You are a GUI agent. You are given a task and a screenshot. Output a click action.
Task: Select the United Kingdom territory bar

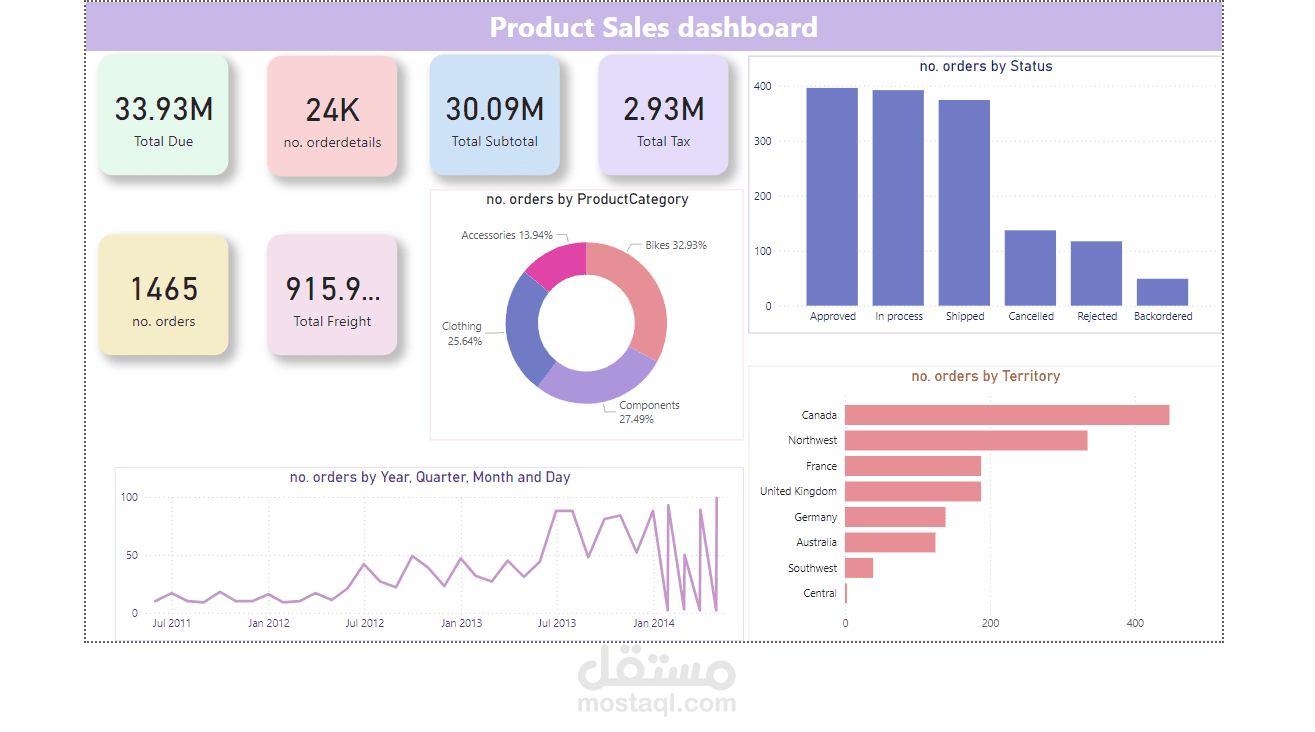(913, 491)
